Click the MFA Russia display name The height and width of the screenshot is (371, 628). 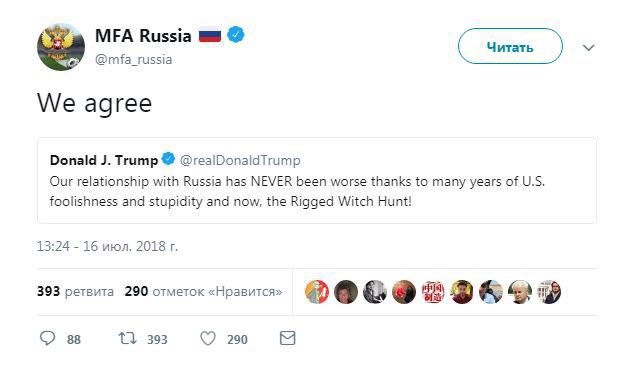point(143,36)
